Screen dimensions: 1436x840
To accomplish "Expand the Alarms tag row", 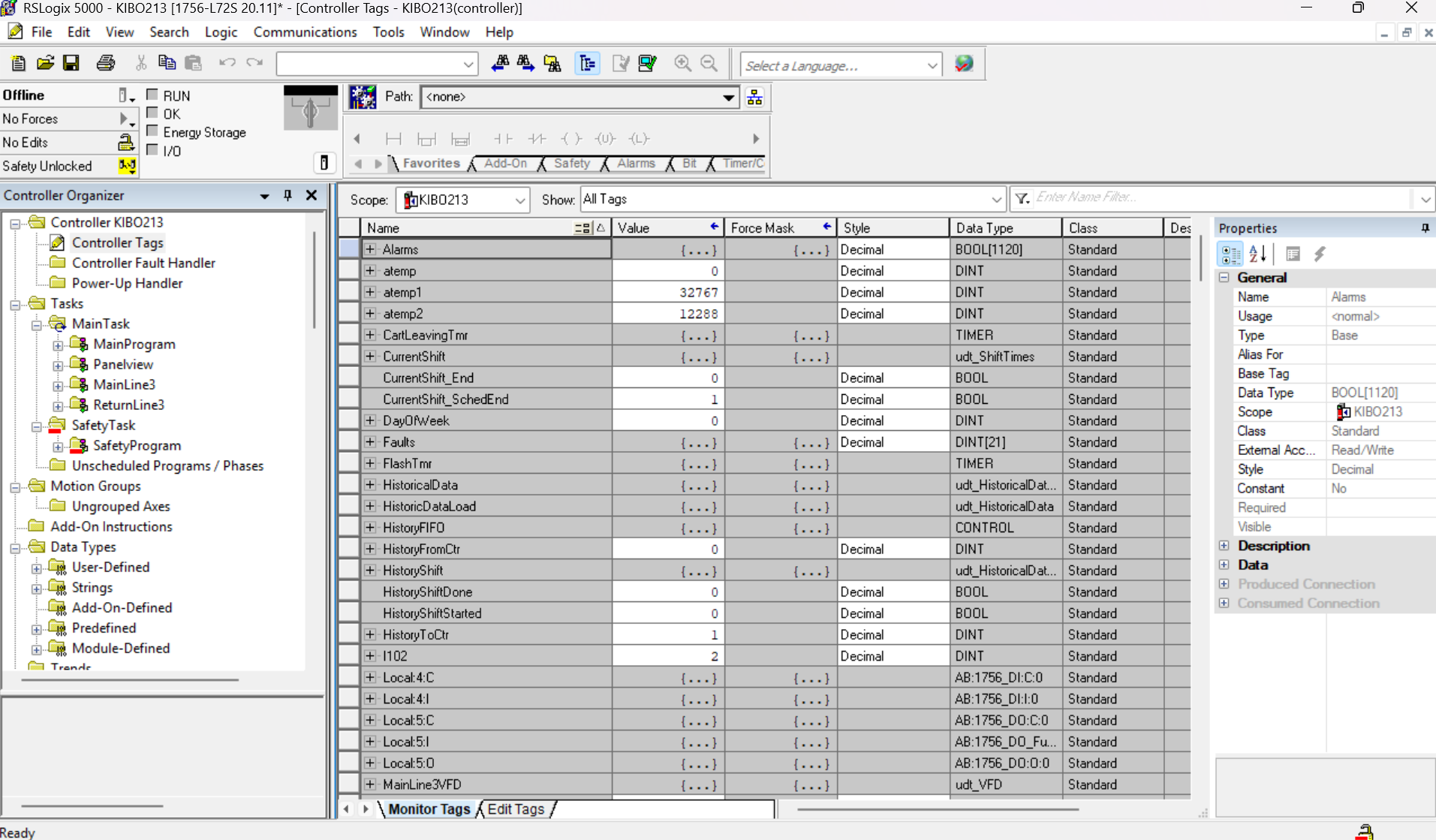I will tap(370, 249).
